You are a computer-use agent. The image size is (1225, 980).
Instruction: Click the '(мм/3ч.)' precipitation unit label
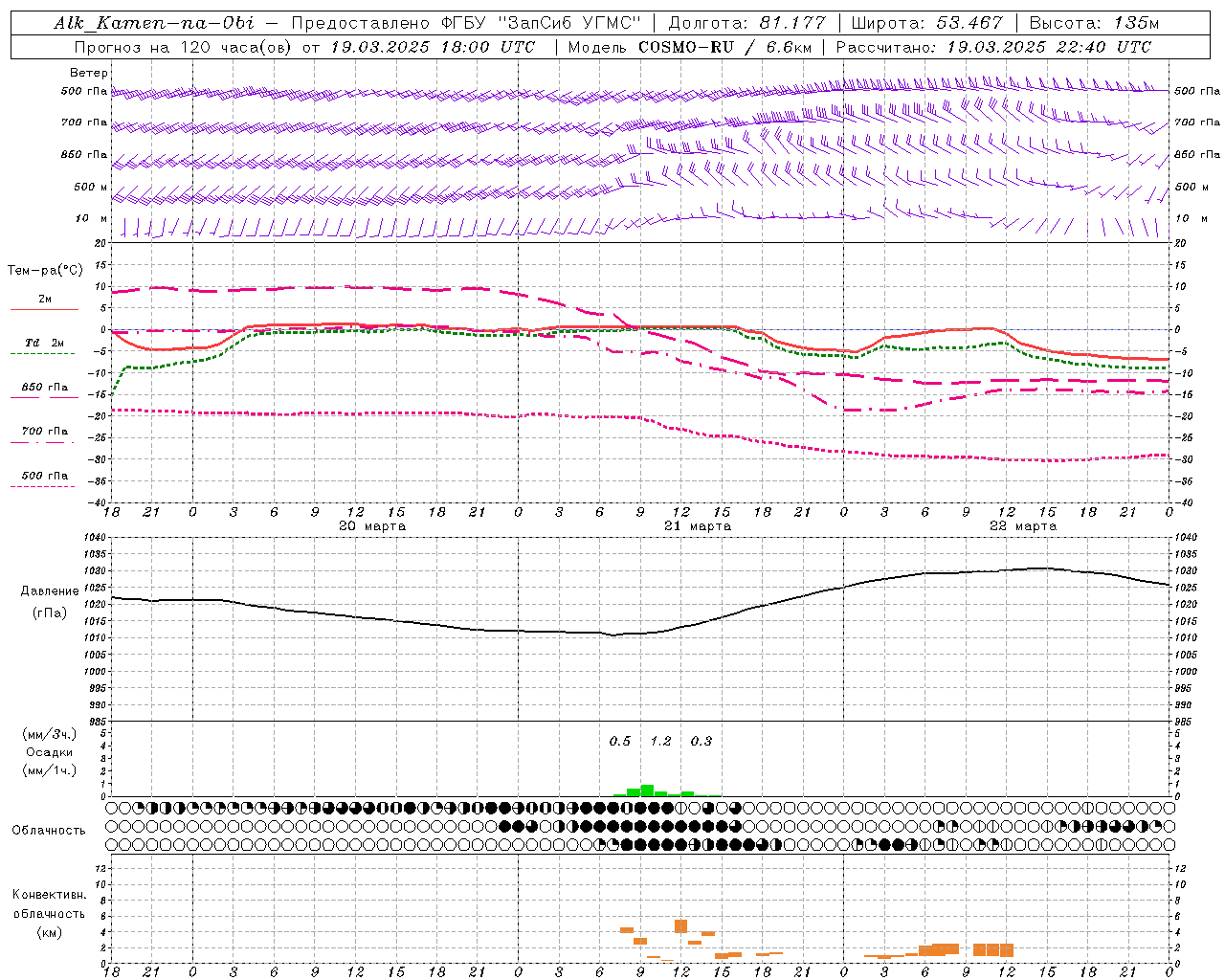[50, 734]
